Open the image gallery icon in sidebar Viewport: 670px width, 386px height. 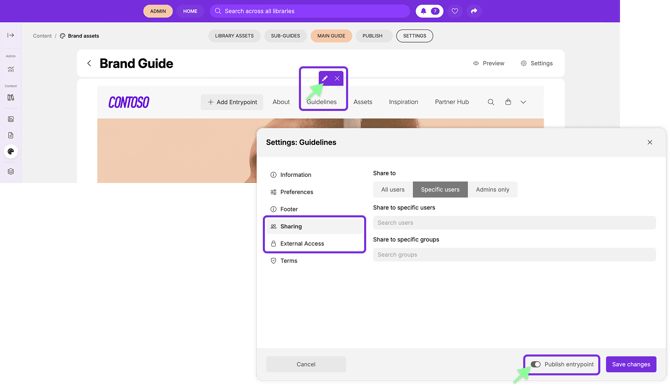pyautogui.click(x=11, y=119)
